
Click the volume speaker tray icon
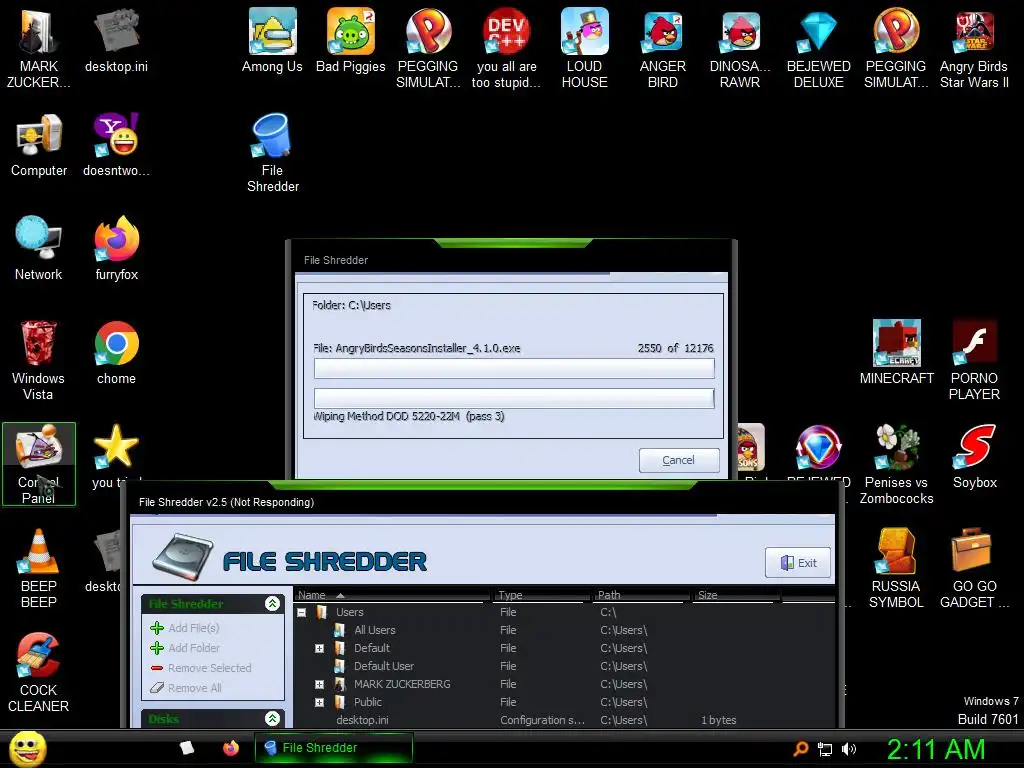(x=848, y=749)
